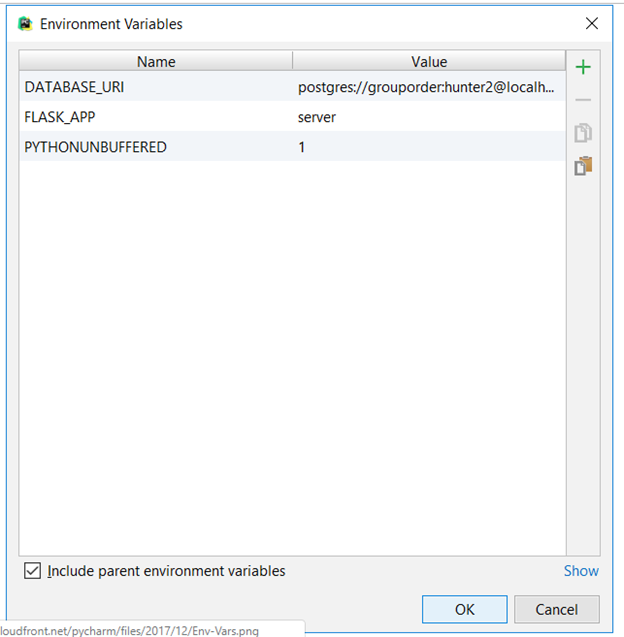Click the Value column header
The width and height of the screenshot is (624, 637).
429,61
